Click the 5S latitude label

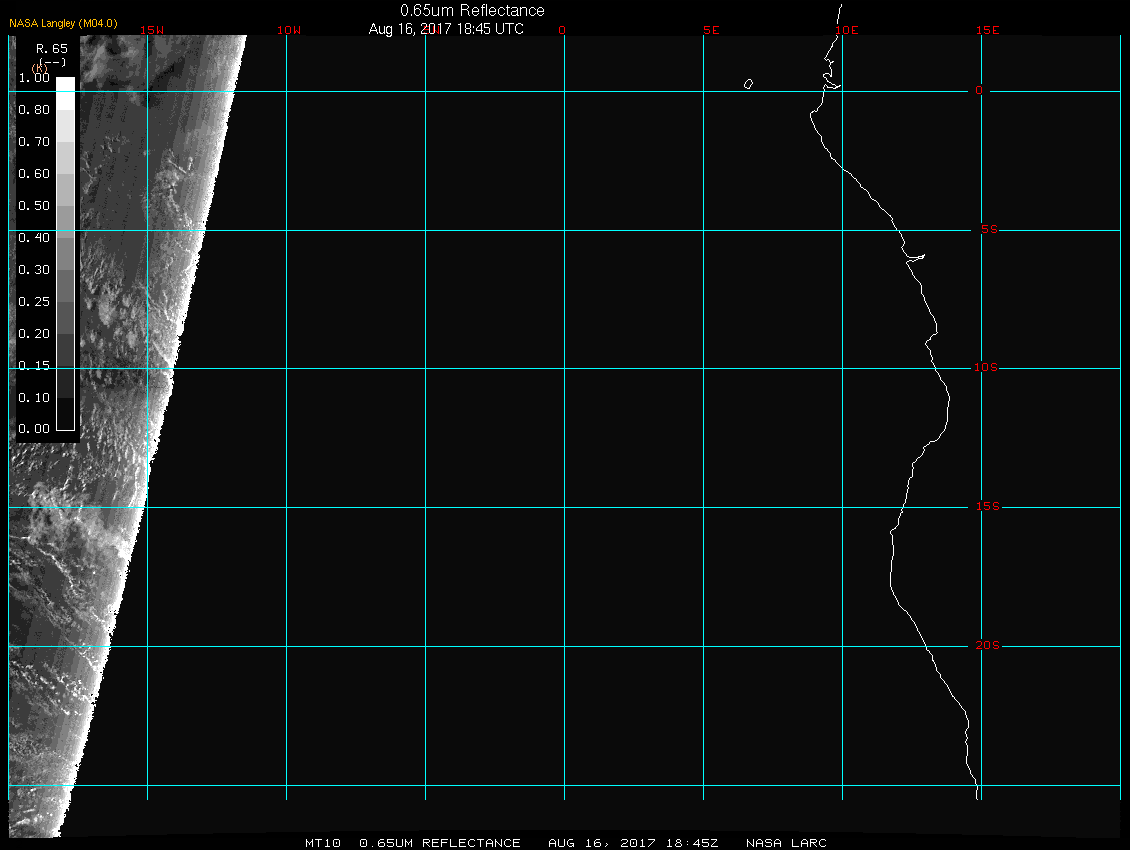pos(985,230)
